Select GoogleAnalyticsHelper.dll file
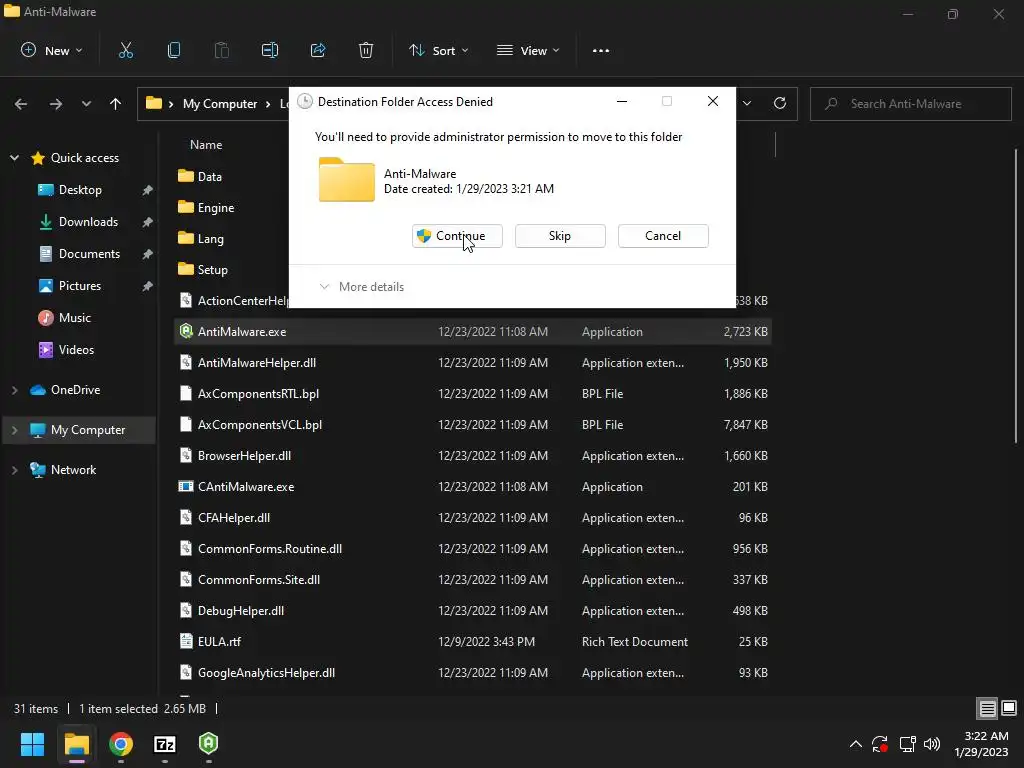Image resolution: width=1024 pixels, height=768 pixels. pyautogui.click(x=473, y=673)
